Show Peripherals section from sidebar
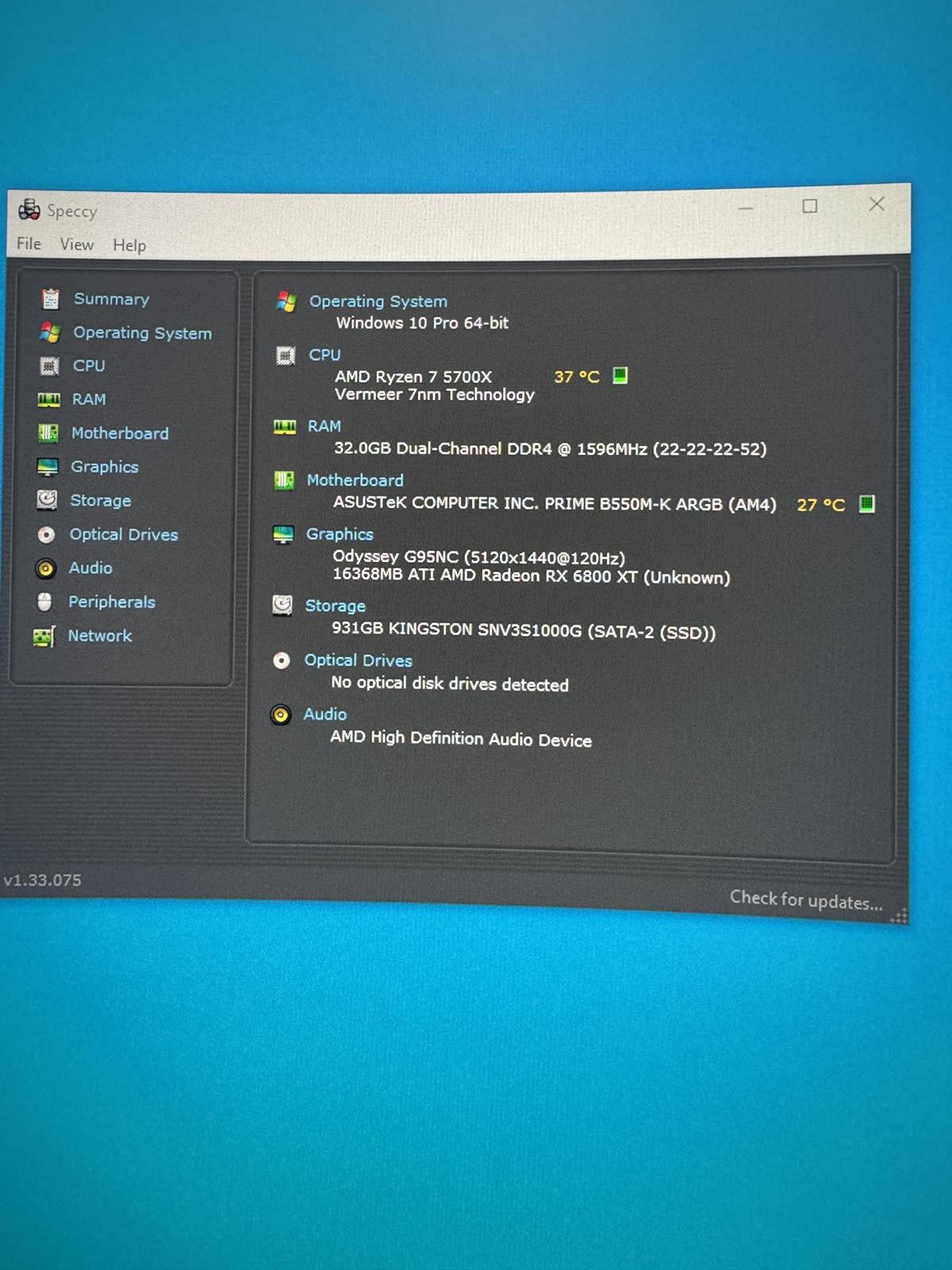 click(x=112, y=602)
